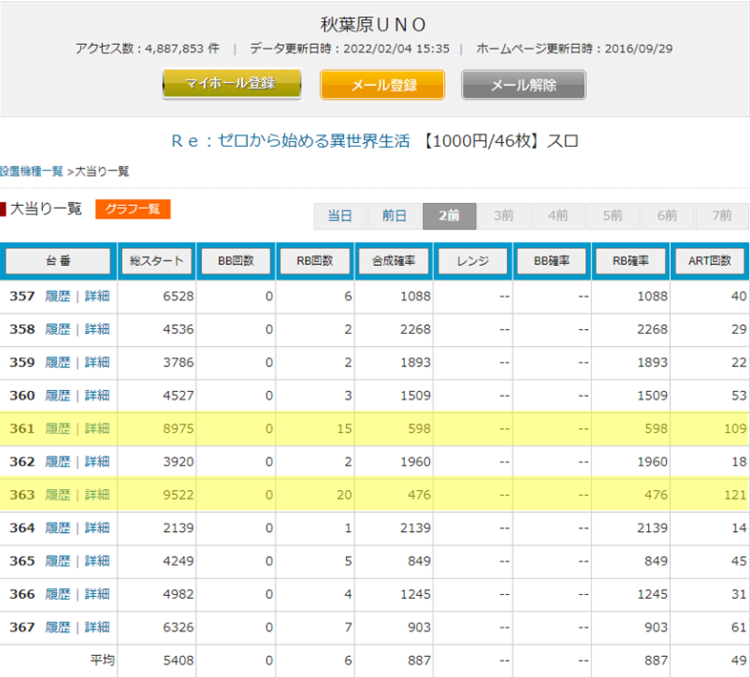Viewport: 750px width, 677px height.
Task: Click the RB確率 column header
Action: pos(631,261)
